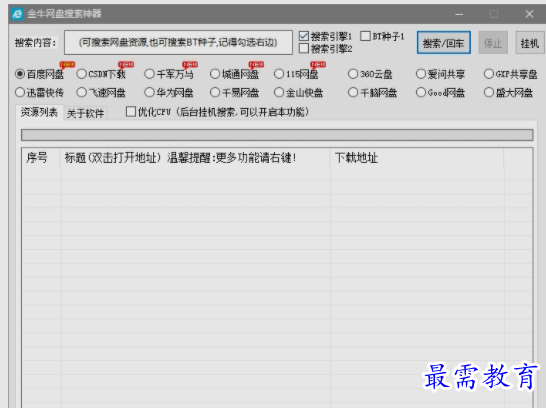Select the 华为网盘 radio option
Viewport: 546px width, 408px height.
point(149,92)
